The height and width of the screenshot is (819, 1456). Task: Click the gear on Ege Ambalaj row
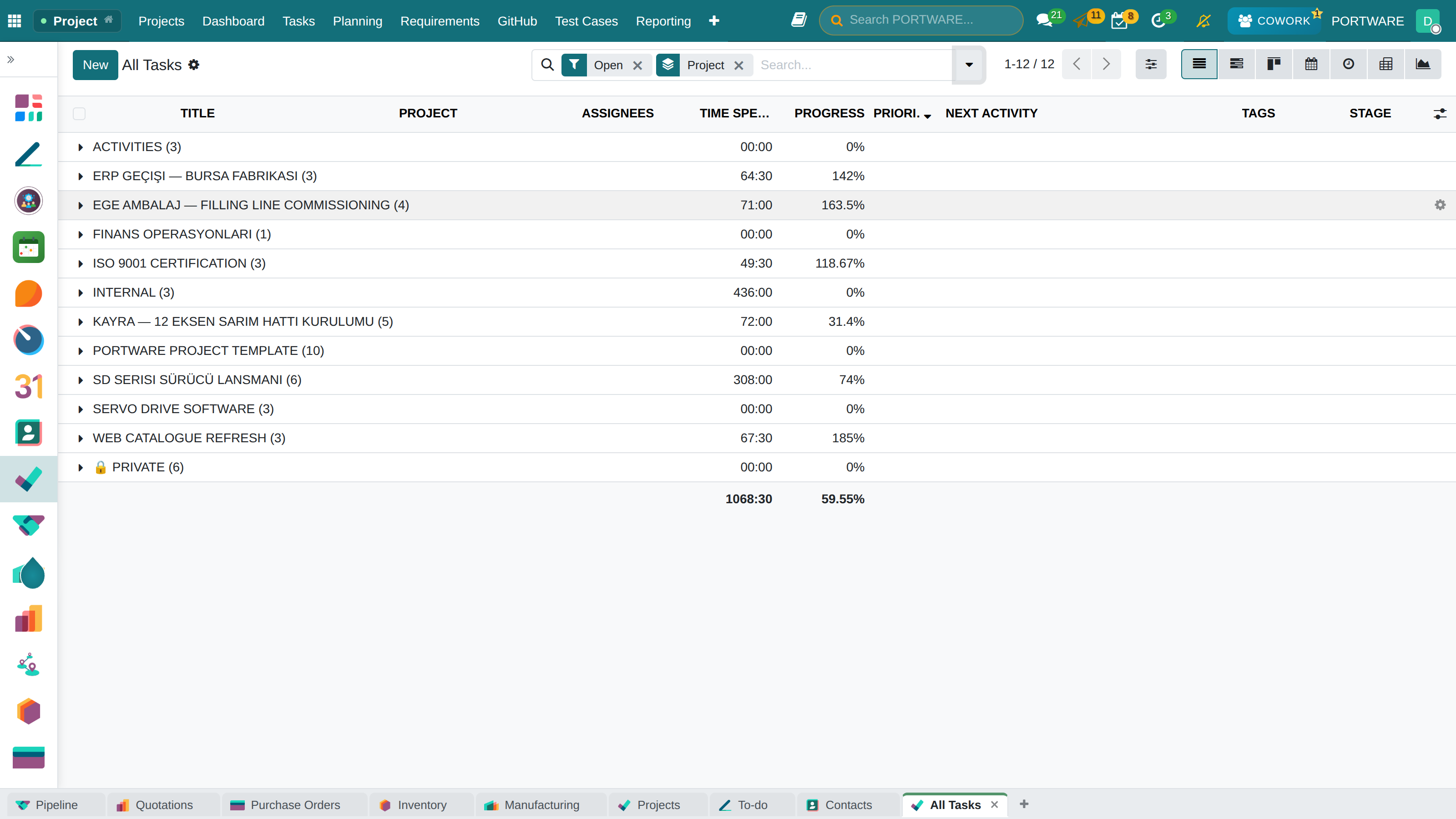pos(1440,205)
